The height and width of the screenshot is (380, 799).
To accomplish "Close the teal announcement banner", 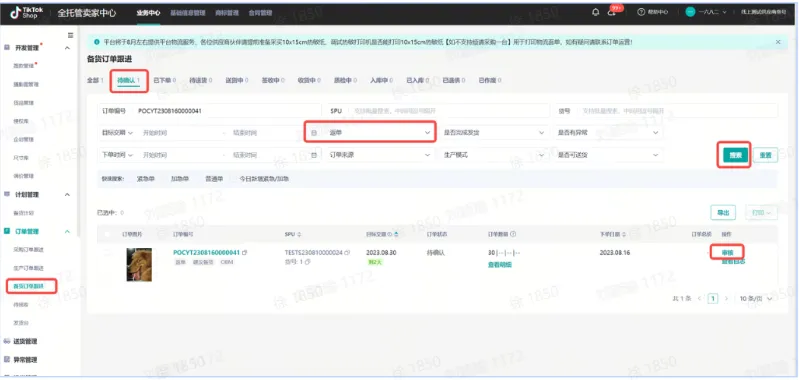I will coord(778,42).
